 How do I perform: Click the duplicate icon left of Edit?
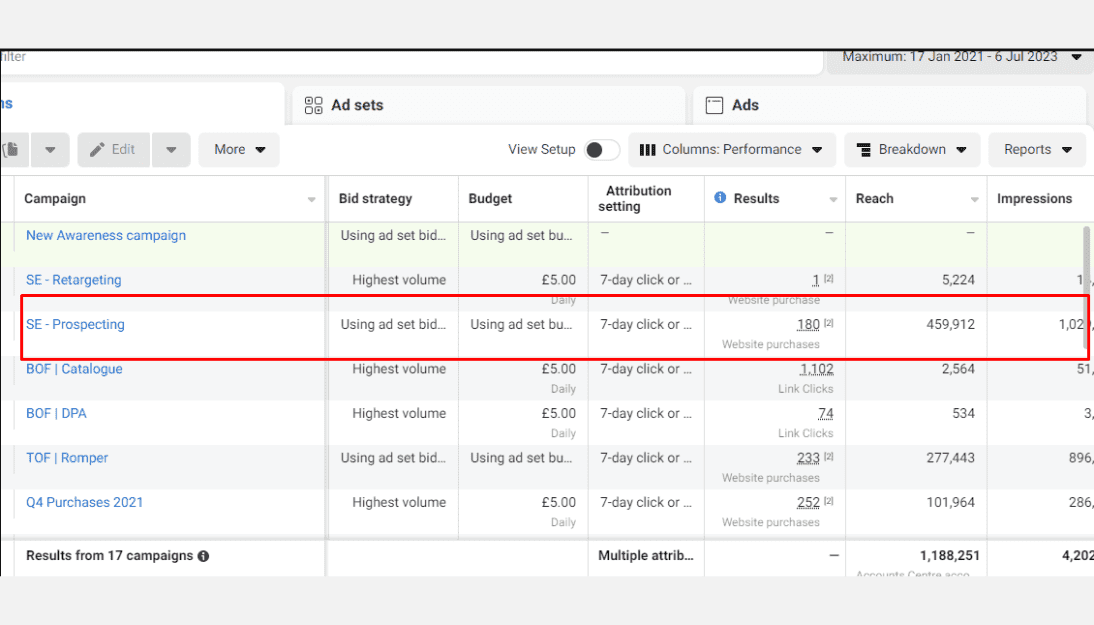click(x=13, y=150)
